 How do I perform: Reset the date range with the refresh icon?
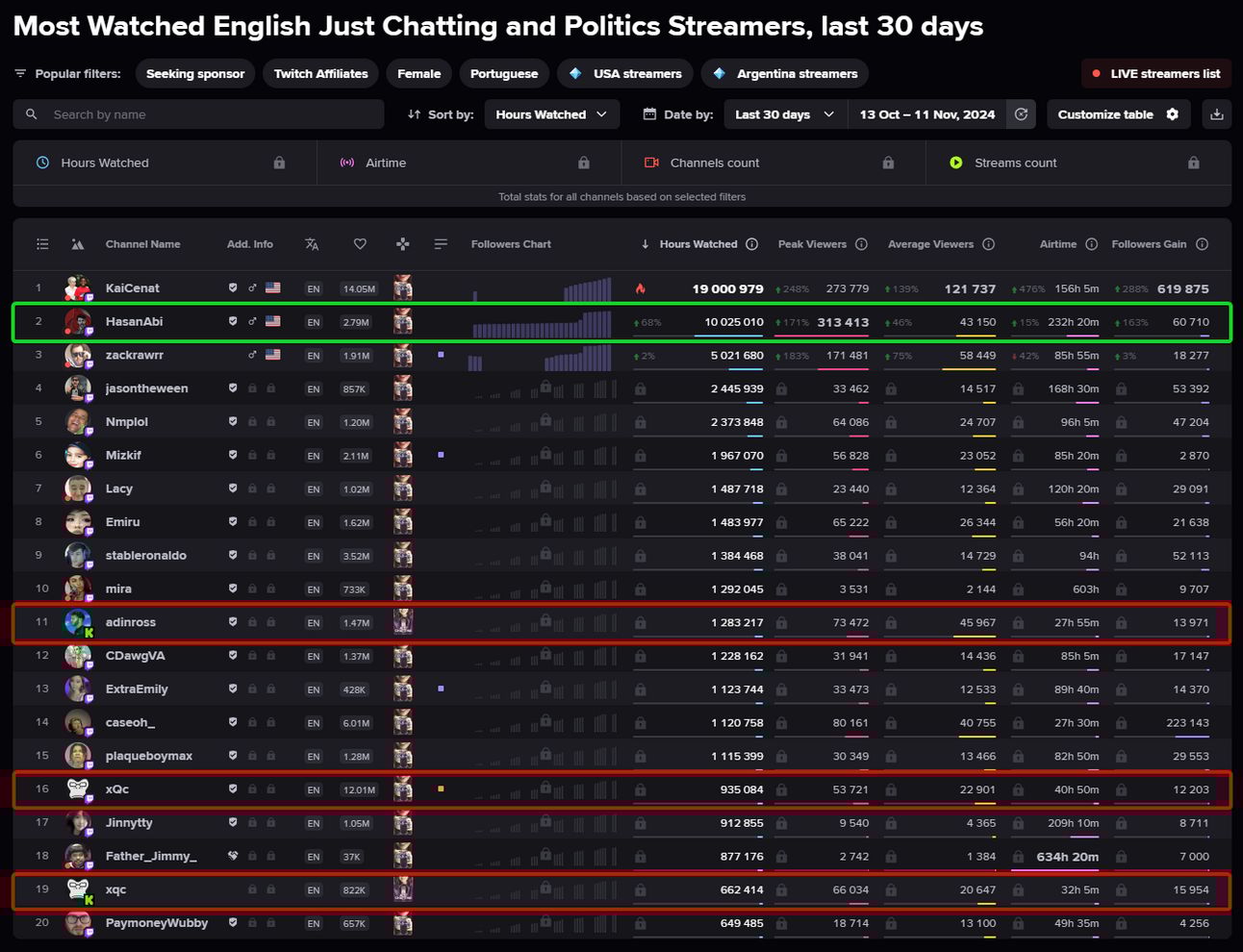point(1021,114)
